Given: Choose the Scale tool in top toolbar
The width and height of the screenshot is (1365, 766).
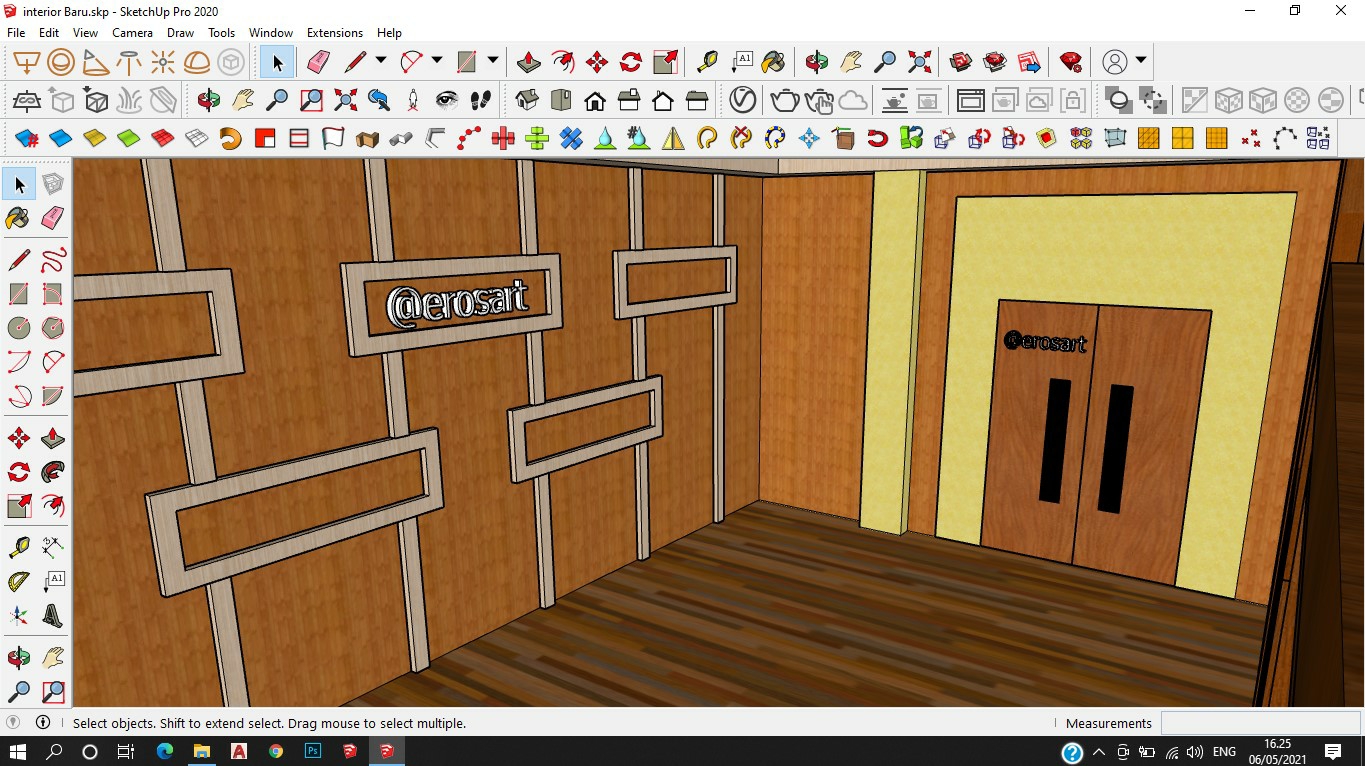Looking at the screenshot, I should [x=665, y=62].
